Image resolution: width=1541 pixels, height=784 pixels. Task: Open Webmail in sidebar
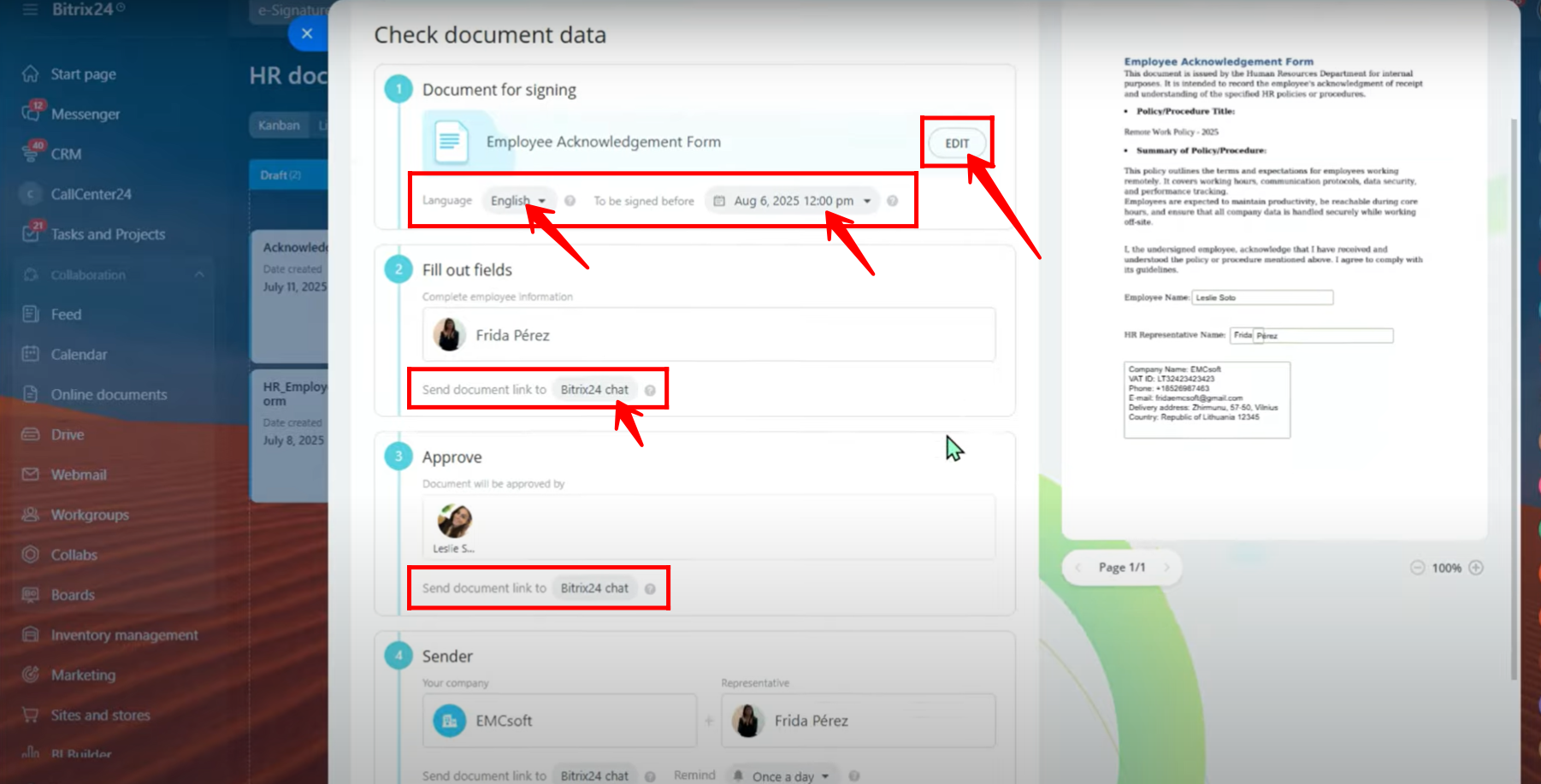79,475
